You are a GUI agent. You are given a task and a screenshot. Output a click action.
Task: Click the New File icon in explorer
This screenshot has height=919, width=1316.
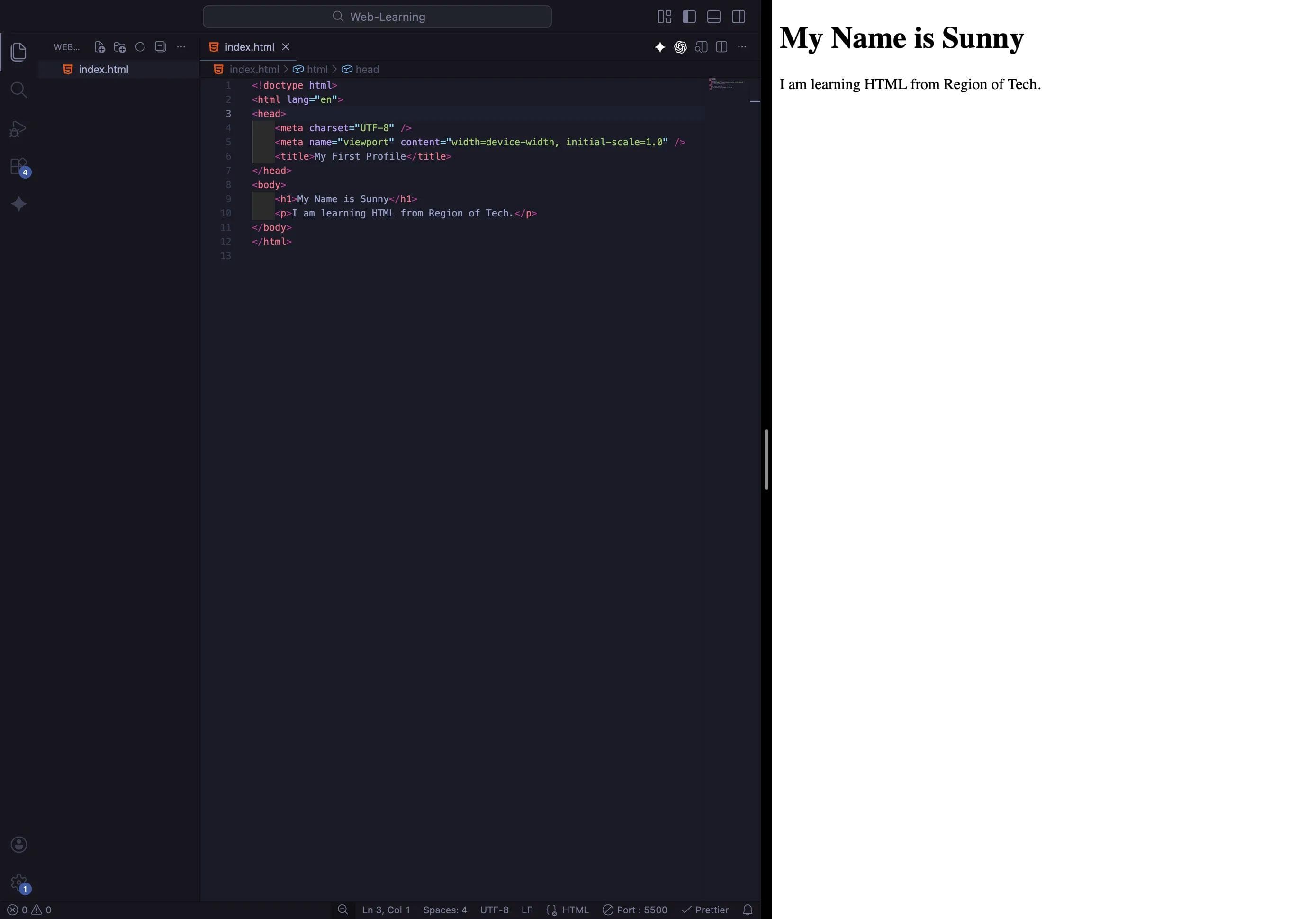(x=99, y=47)
